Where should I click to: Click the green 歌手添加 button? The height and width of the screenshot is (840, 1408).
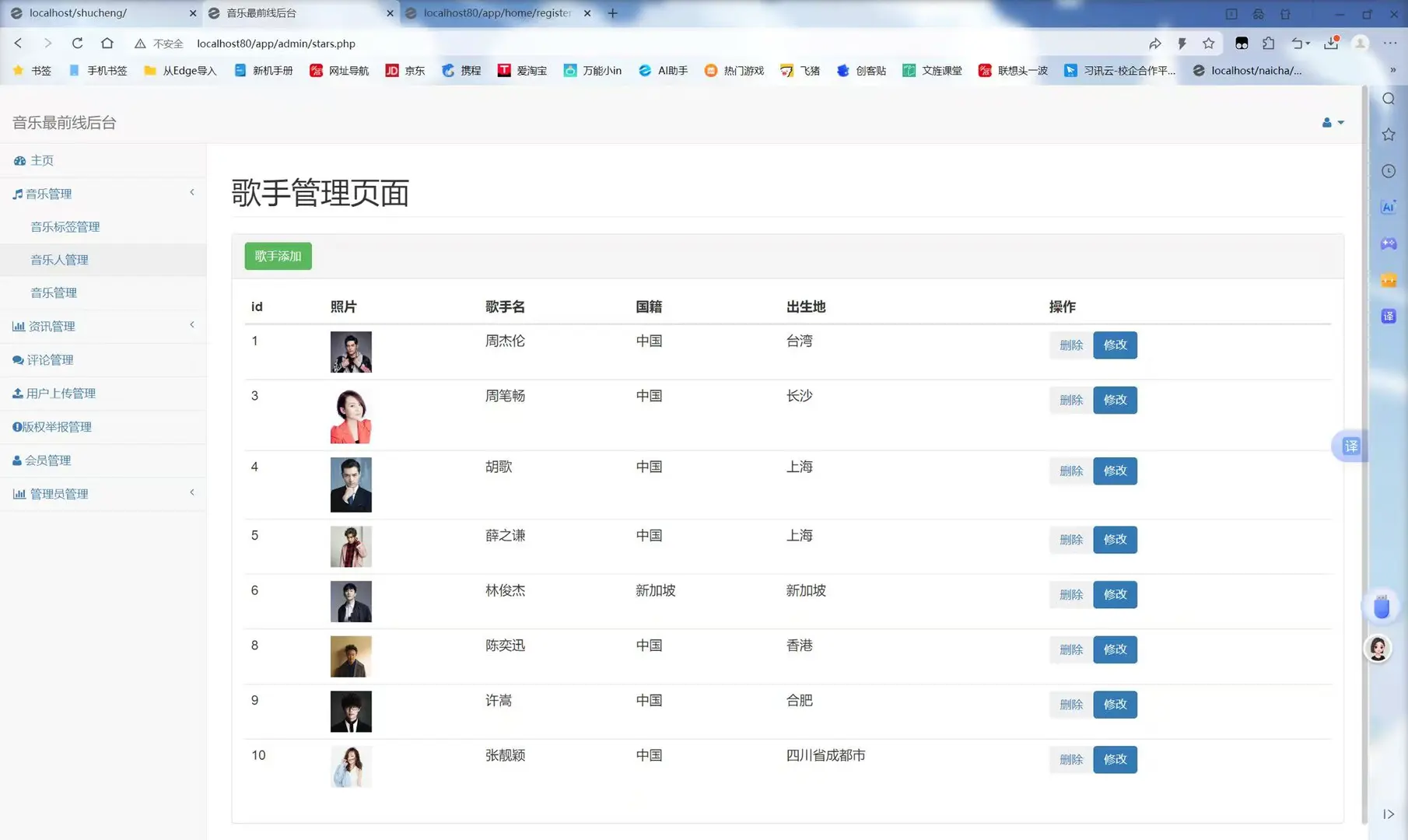pos(278,256)
